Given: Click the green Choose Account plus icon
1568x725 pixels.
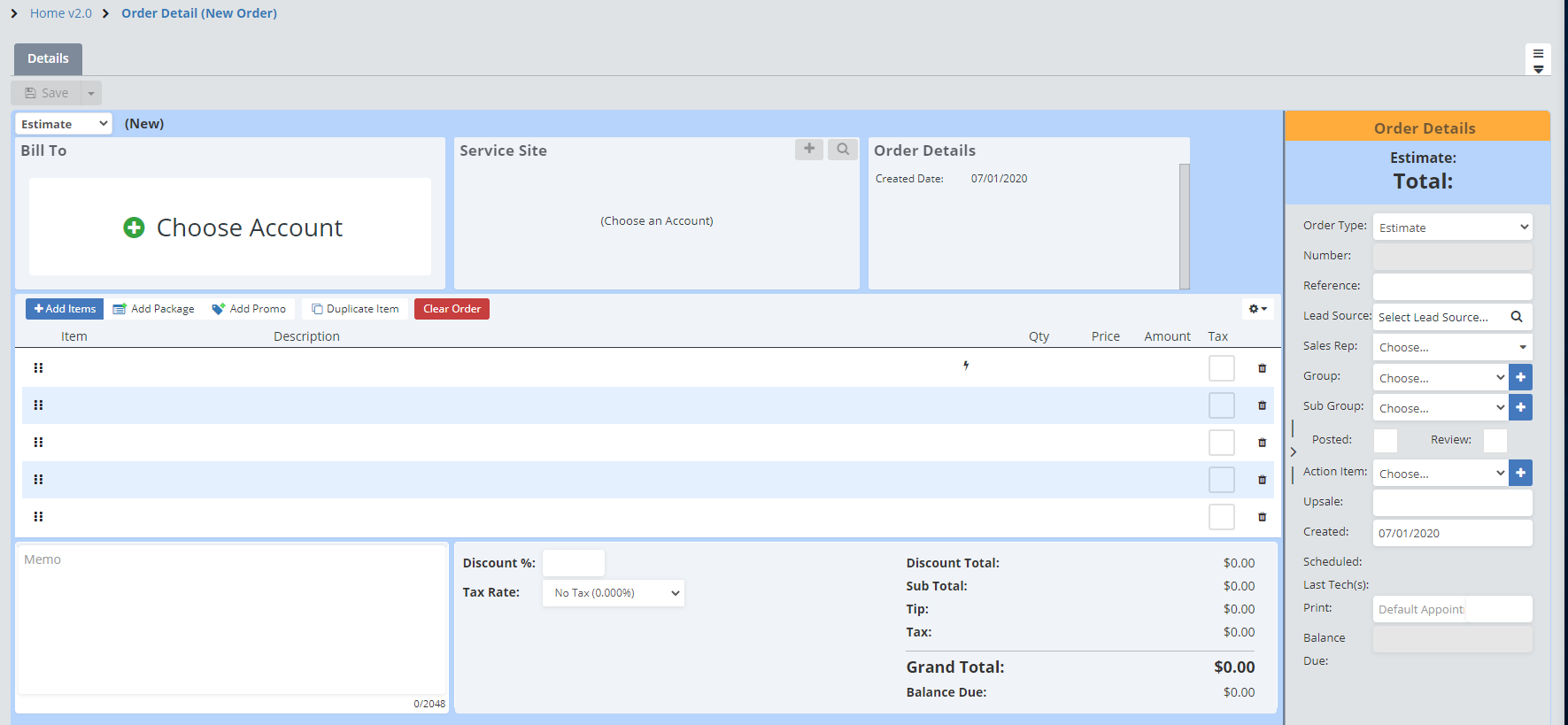Looking at the screenshot, I should (x=134, y=228).
